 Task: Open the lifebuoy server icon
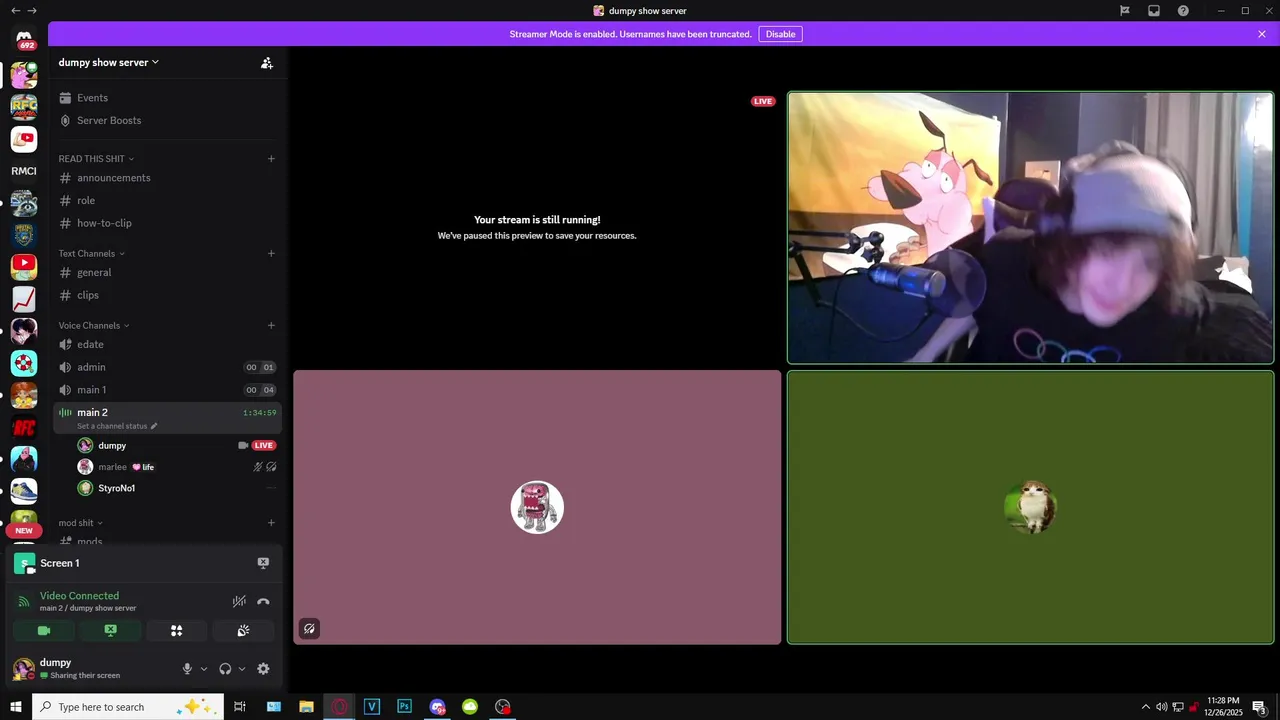tap(24, 363)
